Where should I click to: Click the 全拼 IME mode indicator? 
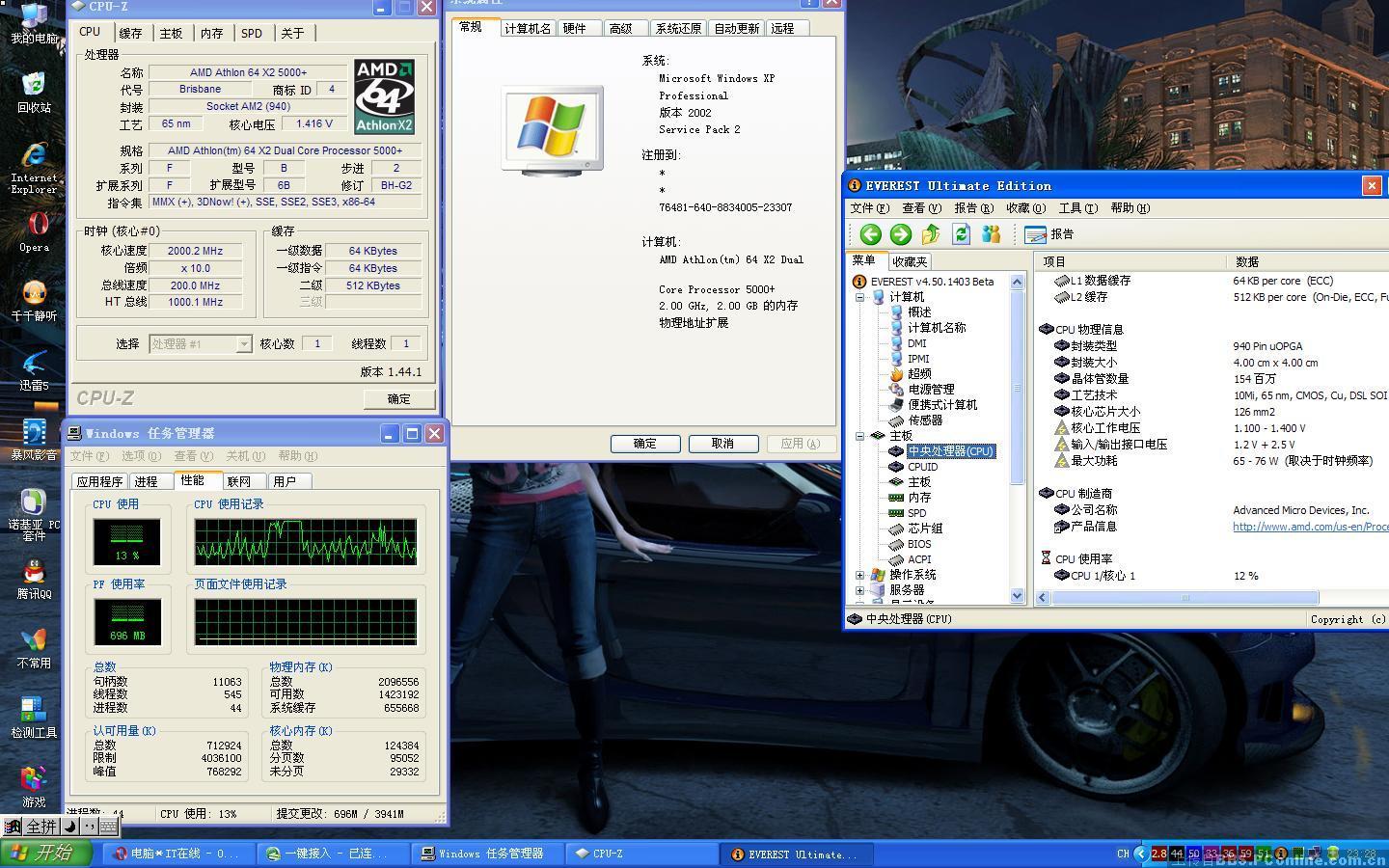41,827
